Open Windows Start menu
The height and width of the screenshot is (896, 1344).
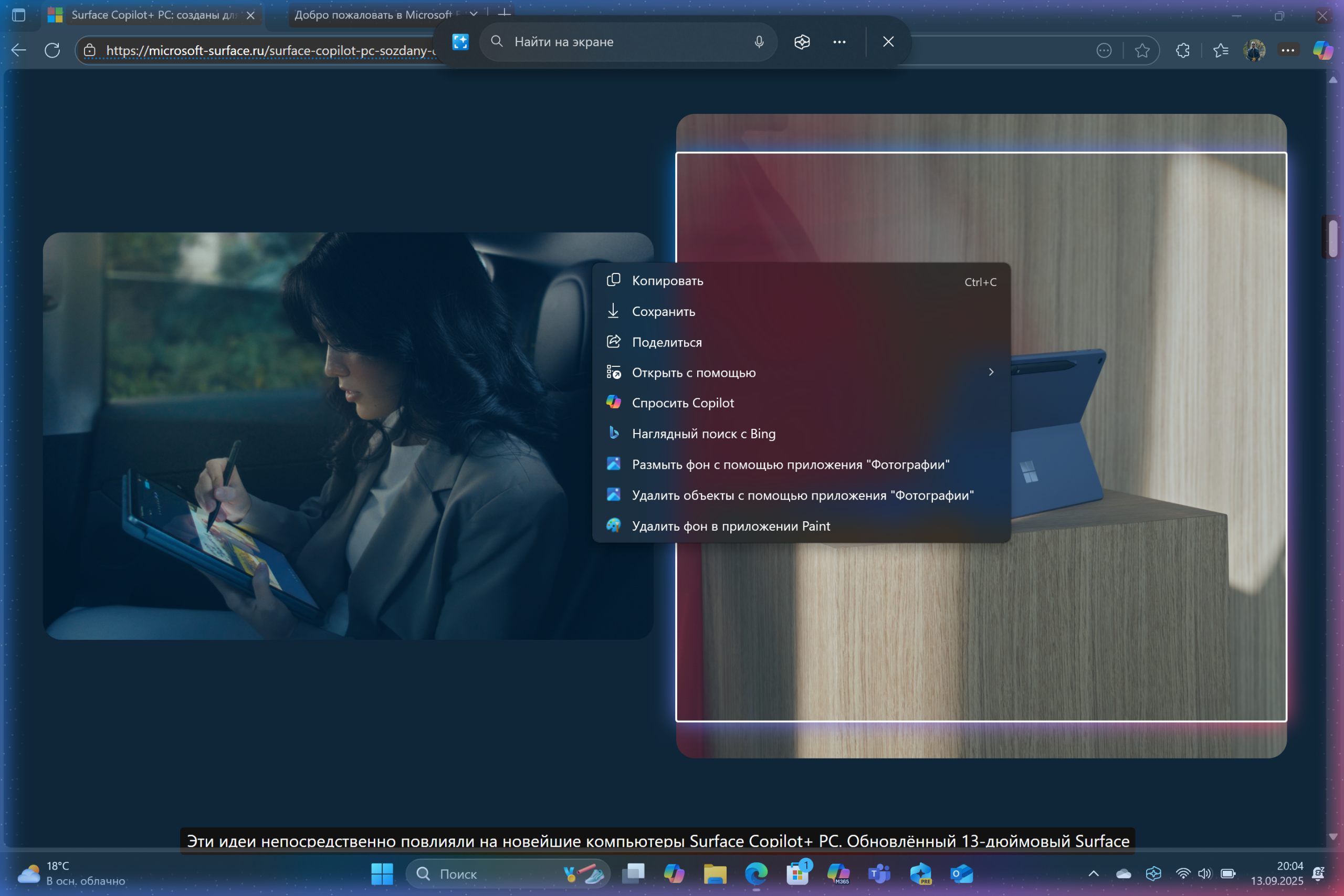382,874
